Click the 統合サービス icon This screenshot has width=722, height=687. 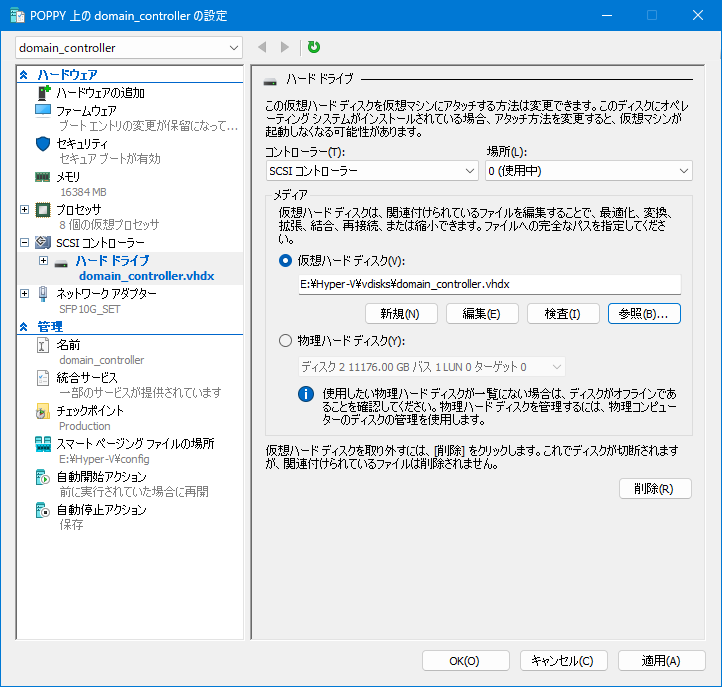coord(43,378)
